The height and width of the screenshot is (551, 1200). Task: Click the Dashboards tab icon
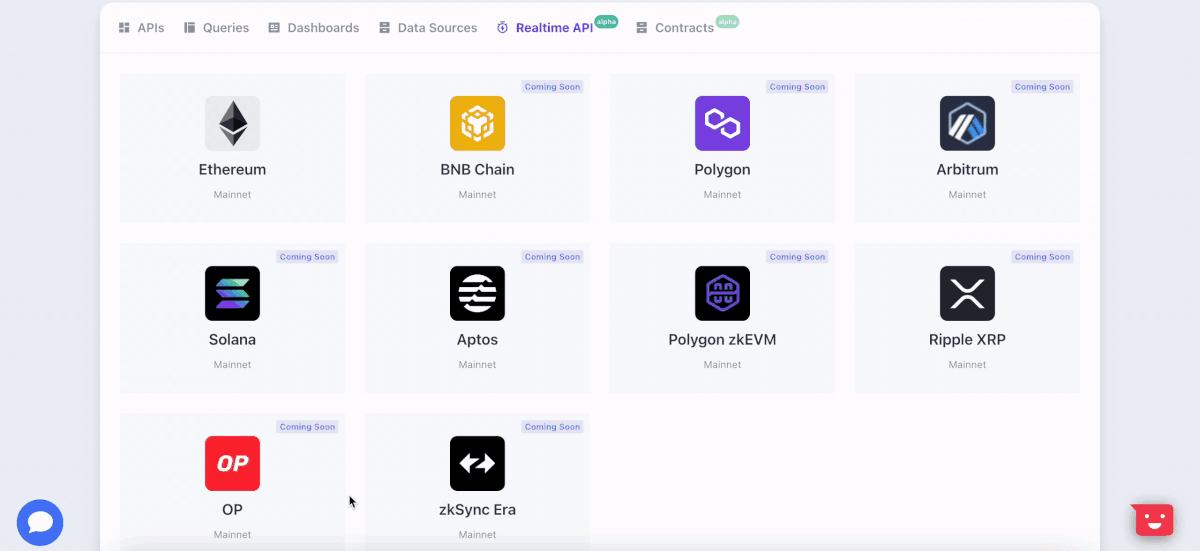coord(274,28)
